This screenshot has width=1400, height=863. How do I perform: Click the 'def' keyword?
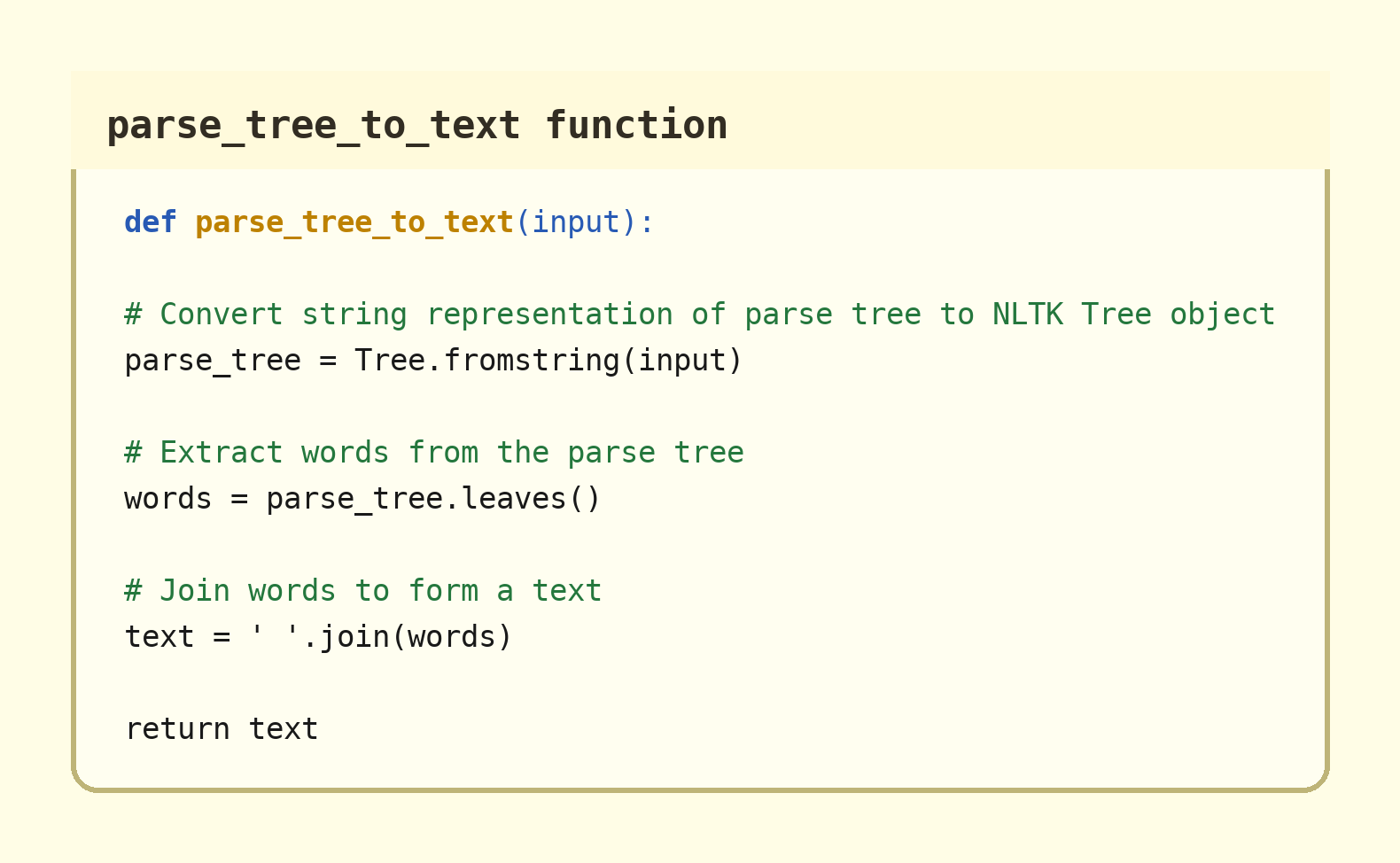(x=150, y=222)
